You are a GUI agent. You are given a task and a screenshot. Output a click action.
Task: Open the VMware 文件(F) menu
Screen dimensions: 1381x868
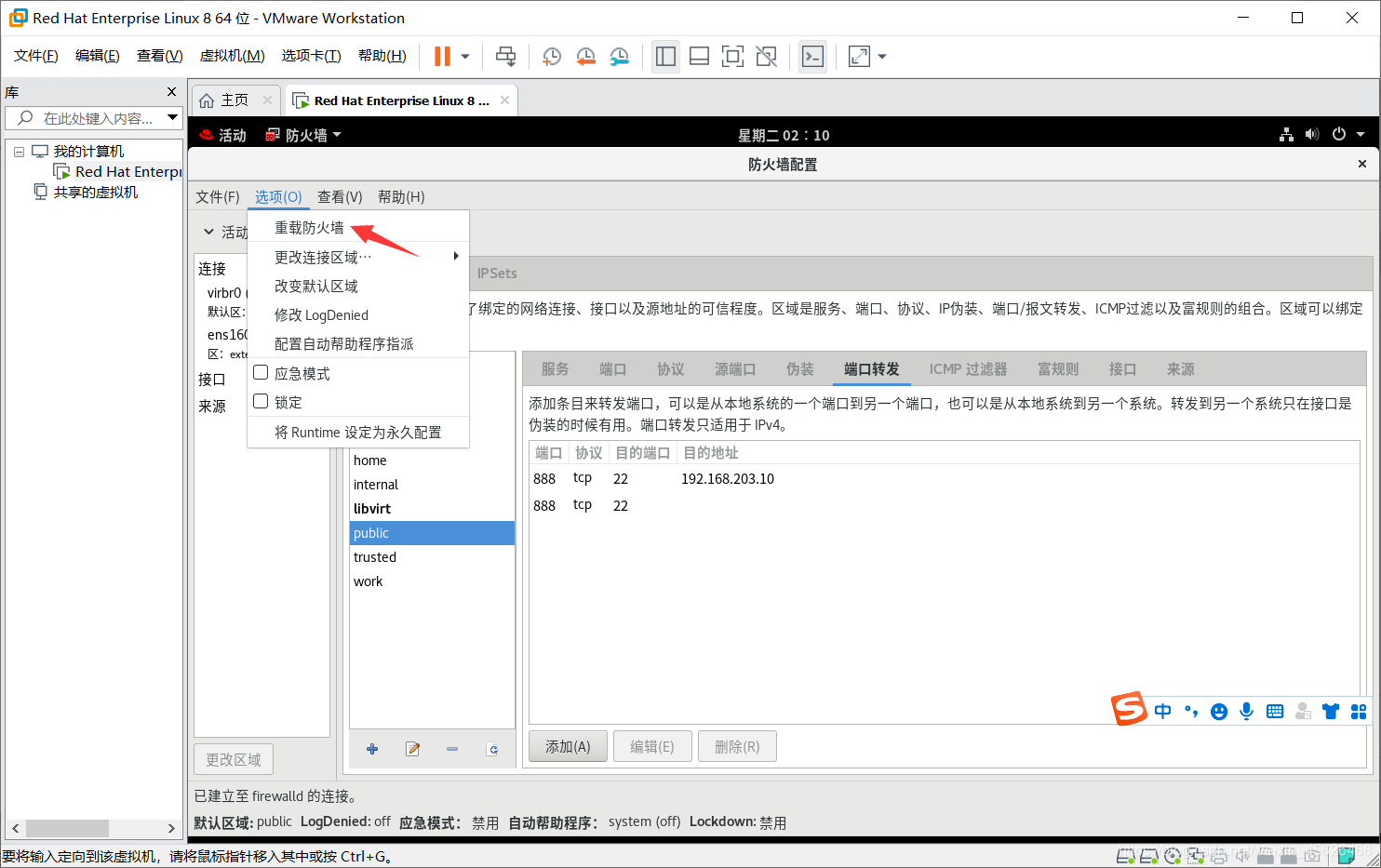click(36, 56)
